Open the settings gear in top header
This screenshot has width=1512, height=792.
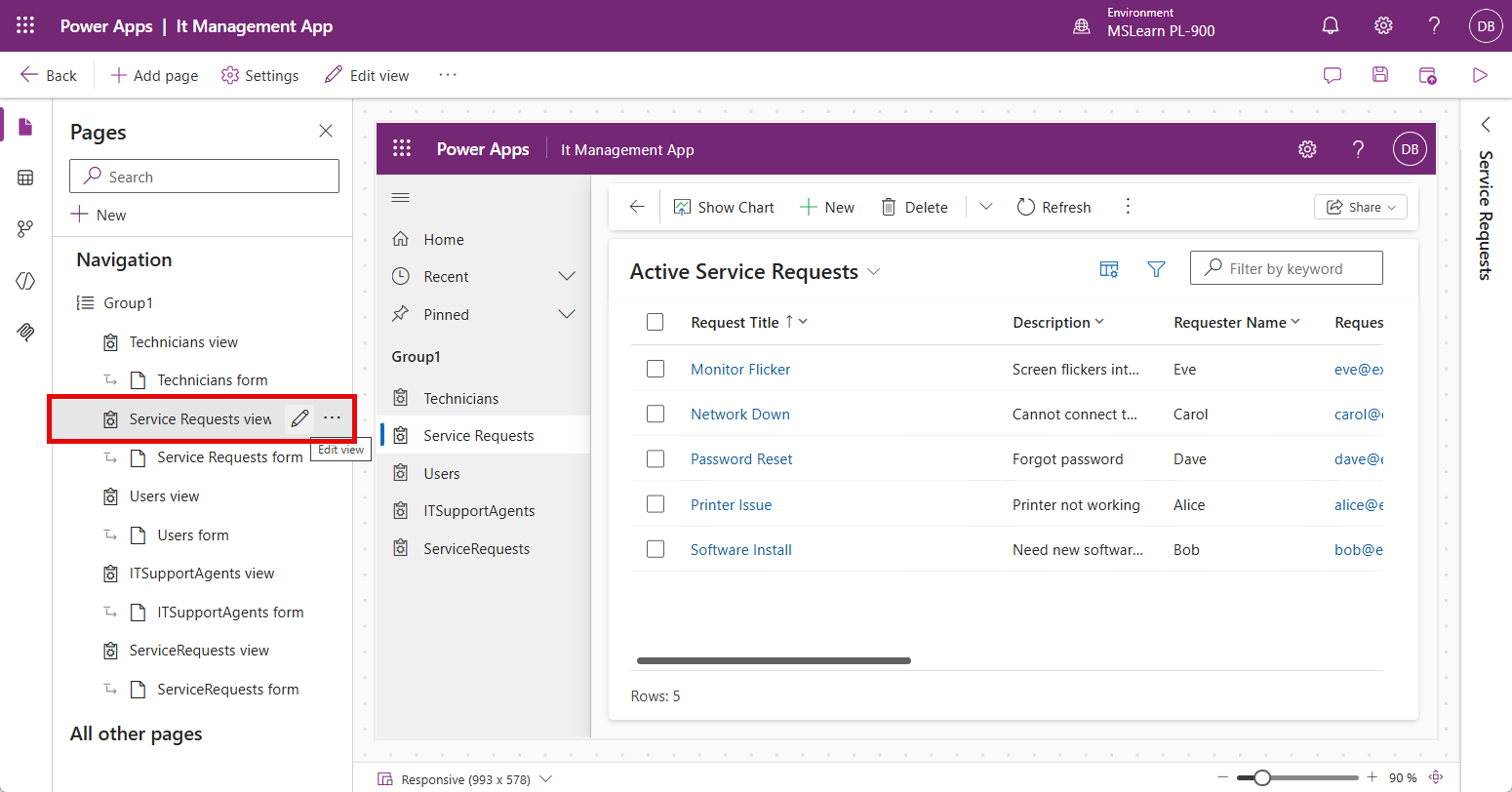1383,26
